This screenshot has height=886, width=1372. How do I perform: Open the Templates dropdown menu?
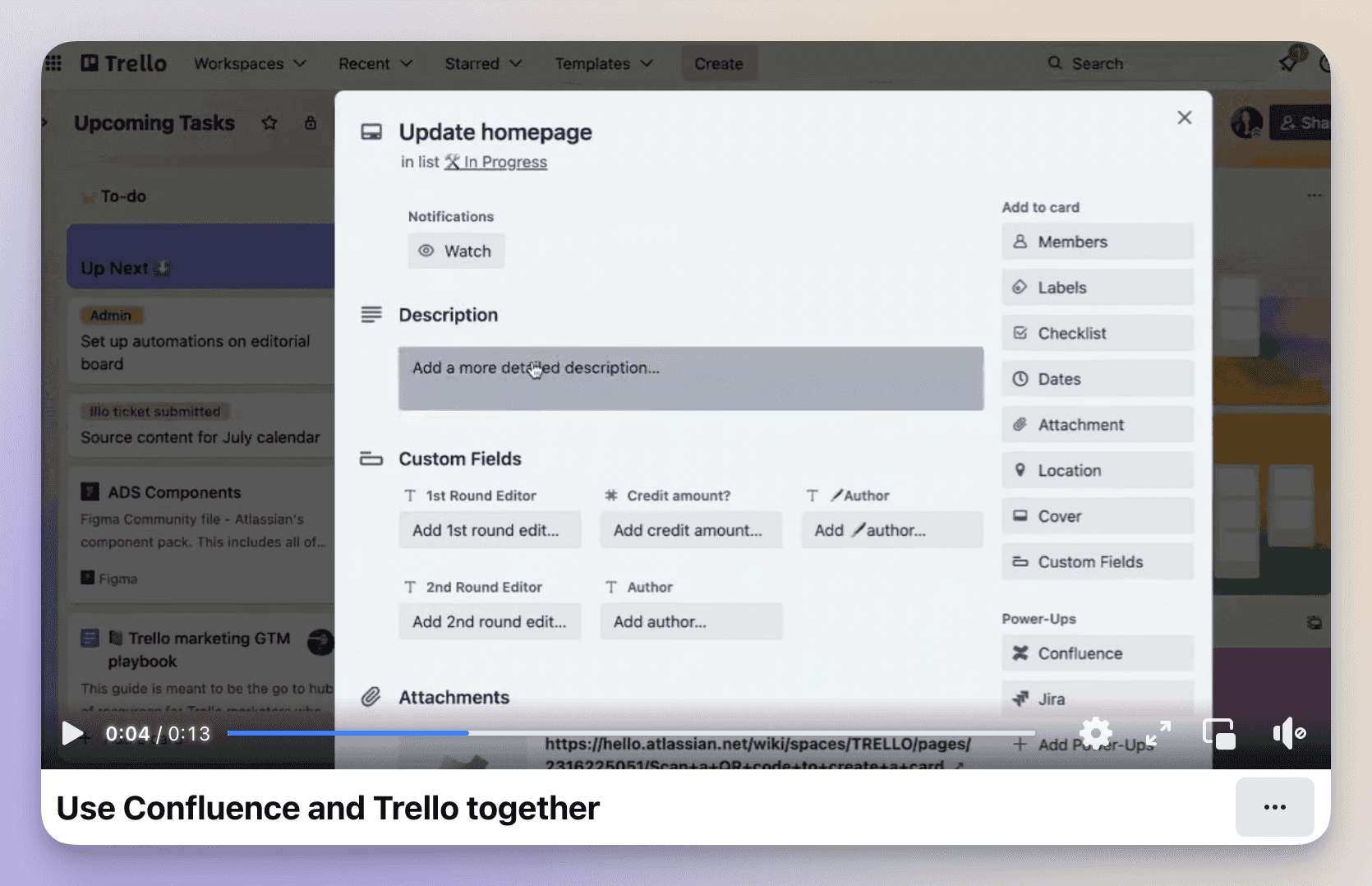click(x=604, y=63)
